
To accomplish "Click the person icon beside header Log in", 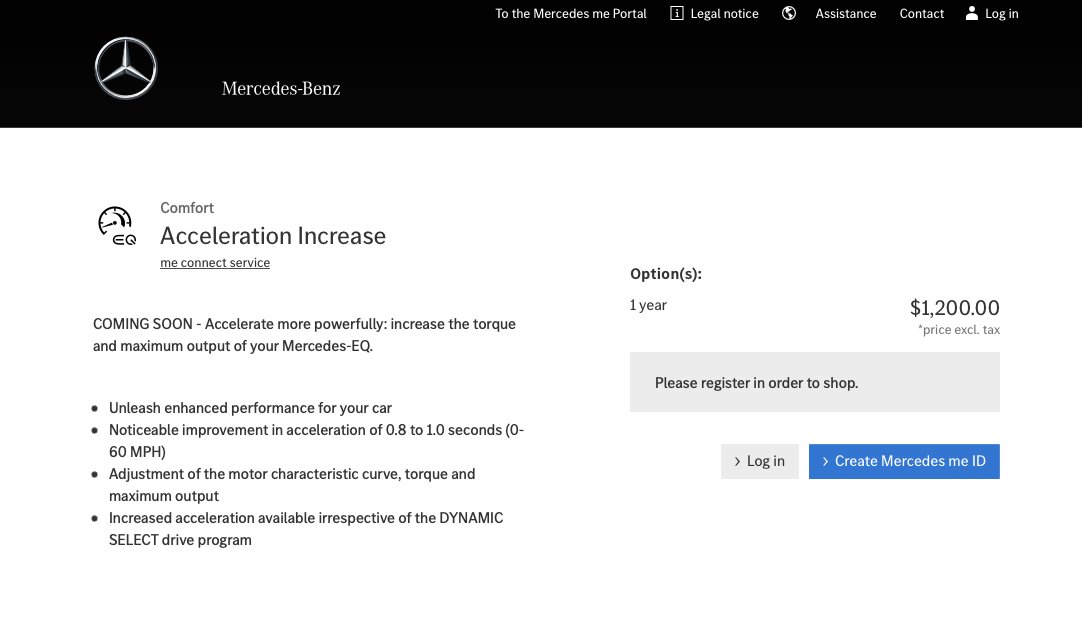I will point(971,14).
